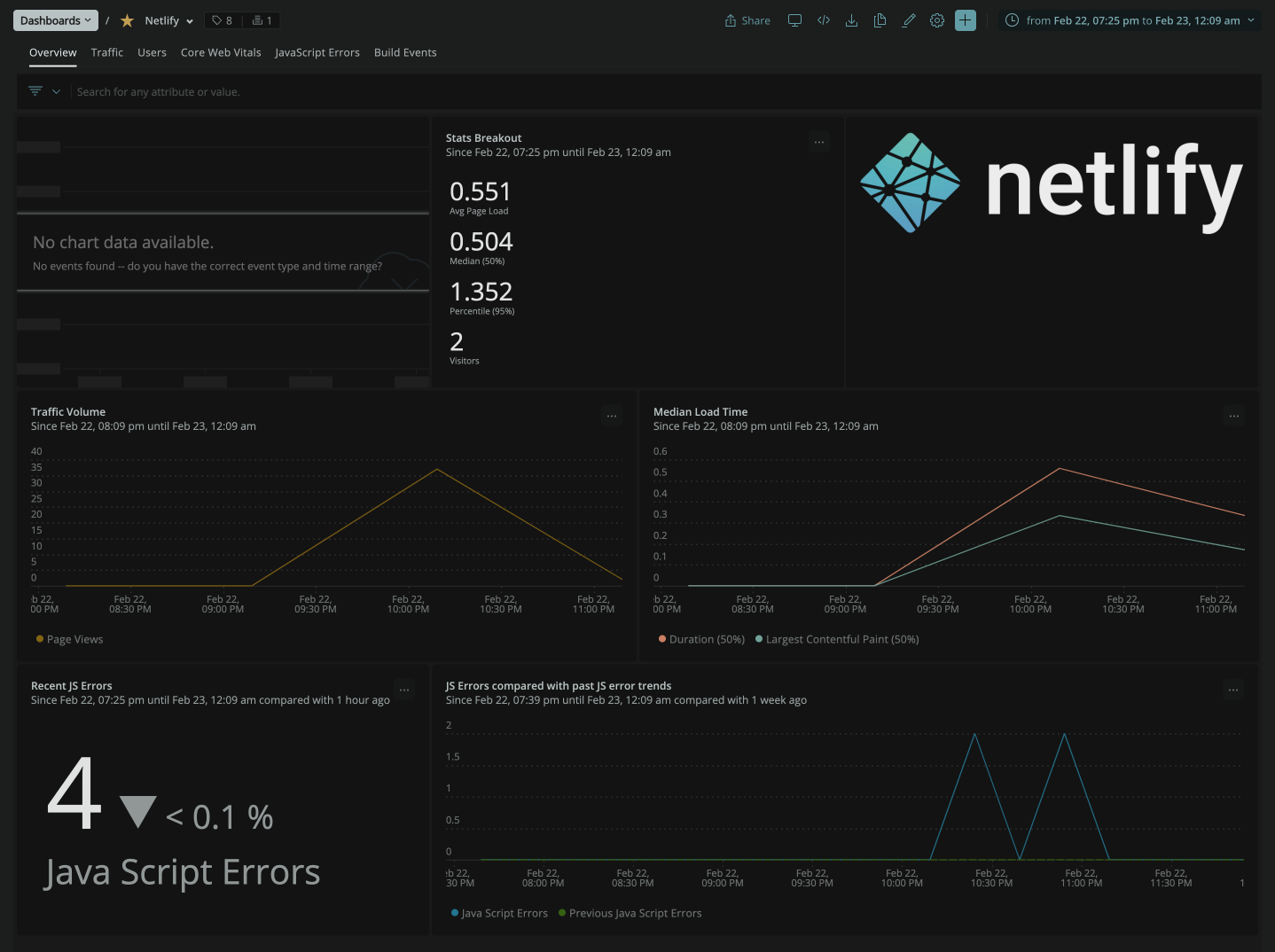
Task: Click the 2 Visitors value
Action: point(457,341)
